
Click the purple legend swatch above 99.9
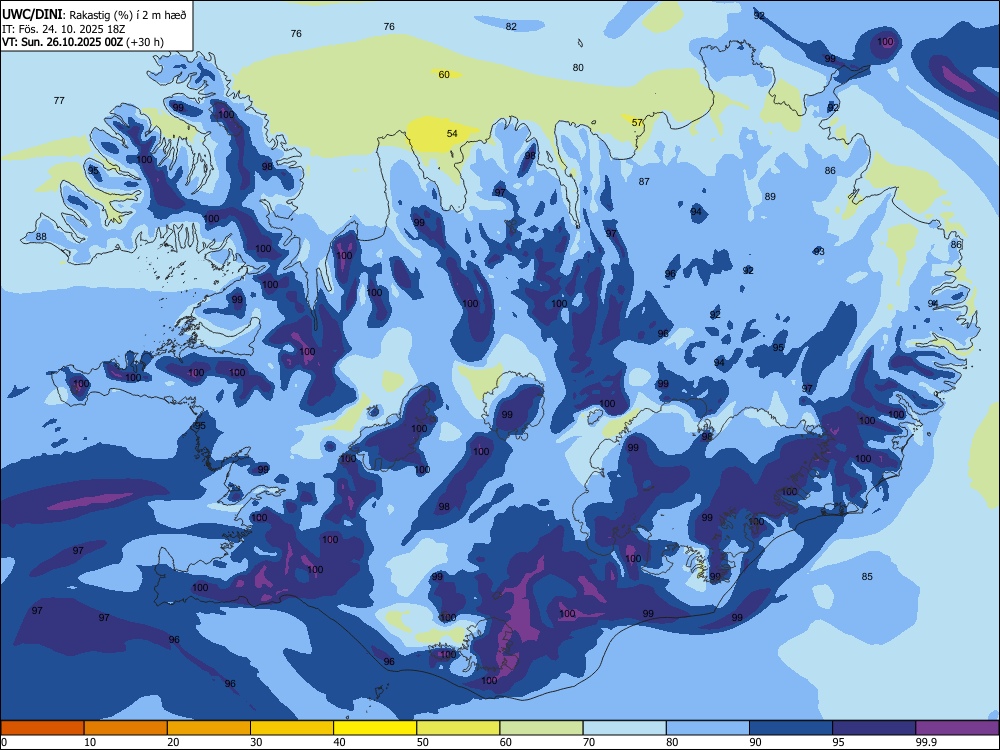coord(957,728)
